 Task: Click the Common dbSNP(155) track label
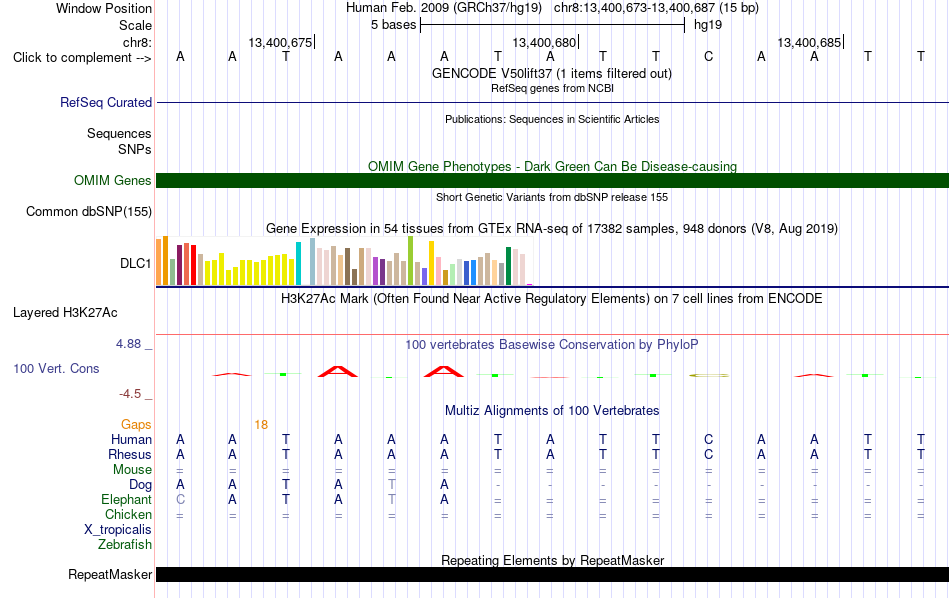pos(88,211)
